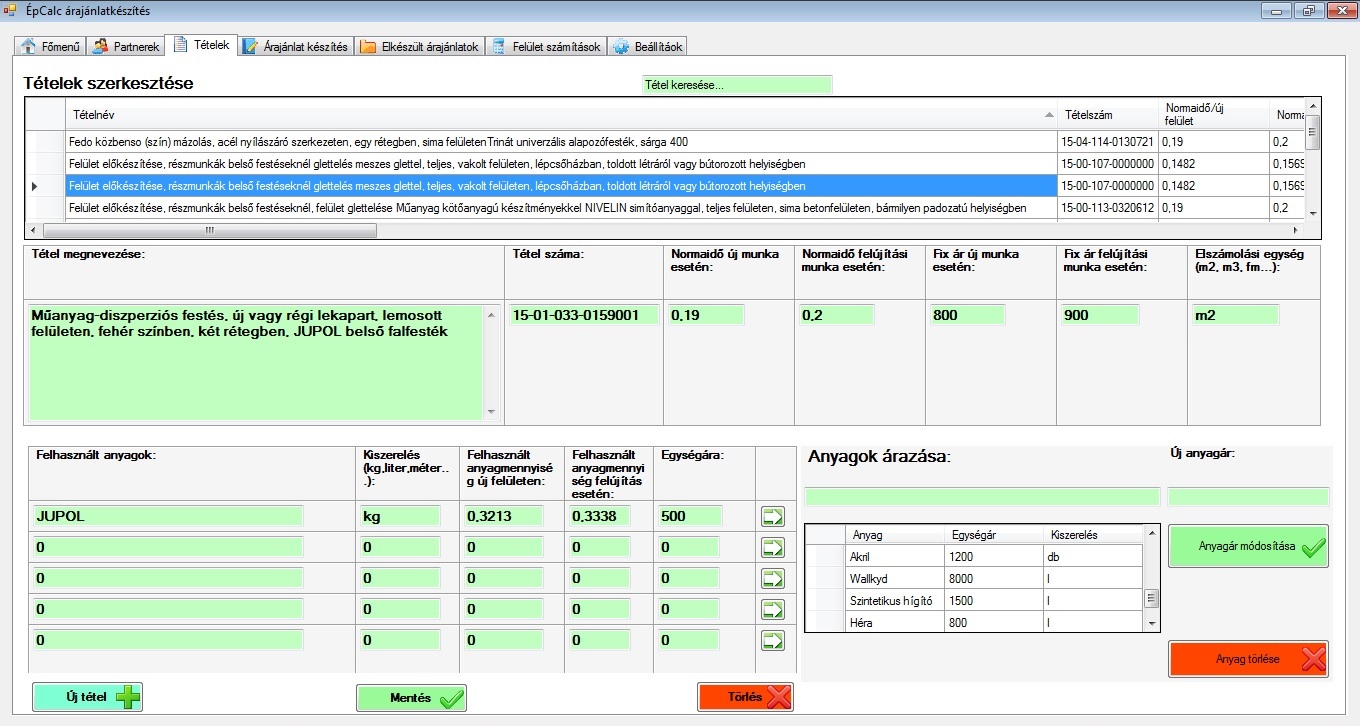Open the Beállítások tab
The height and width of the screenshot is (726, 1360).
click(x=647, y=47)
